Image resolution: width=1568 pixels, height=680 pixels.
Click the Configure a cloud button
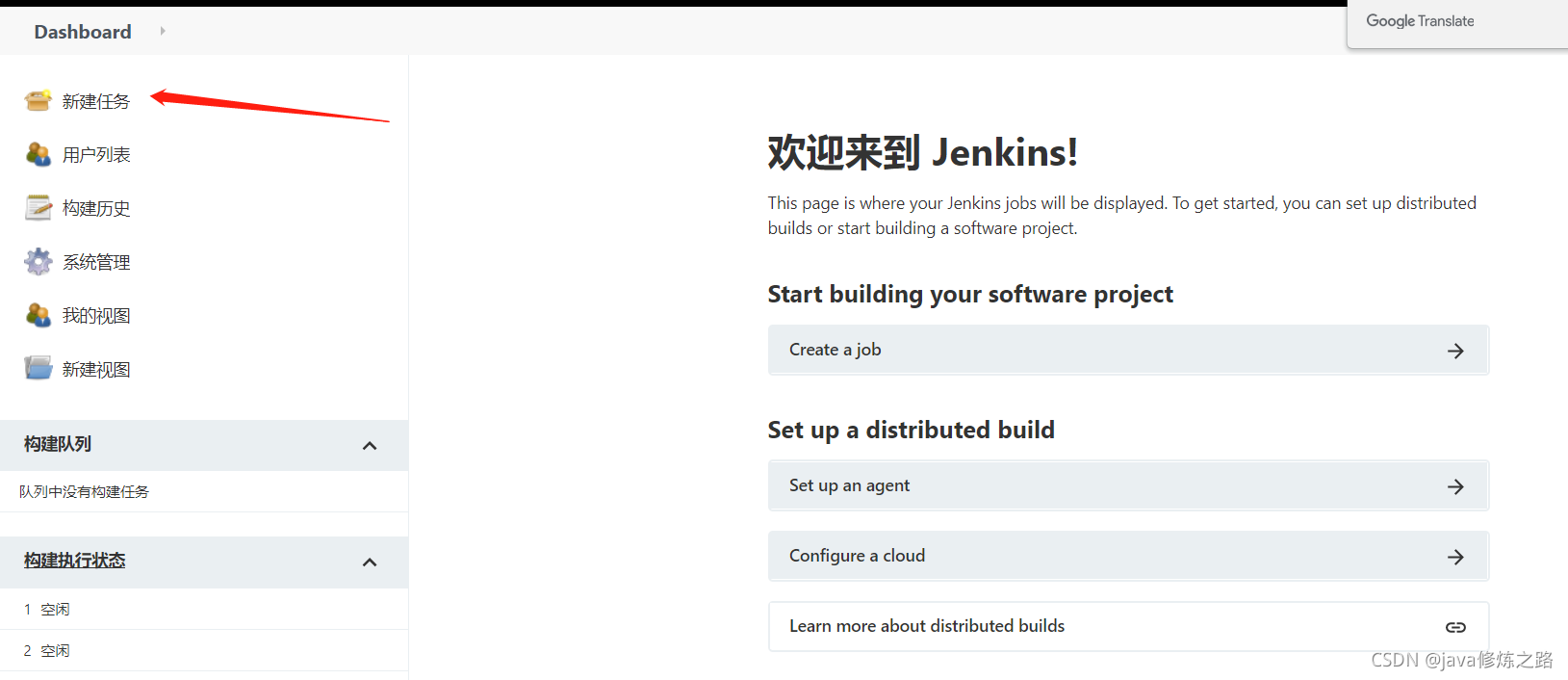(1128, 556)
